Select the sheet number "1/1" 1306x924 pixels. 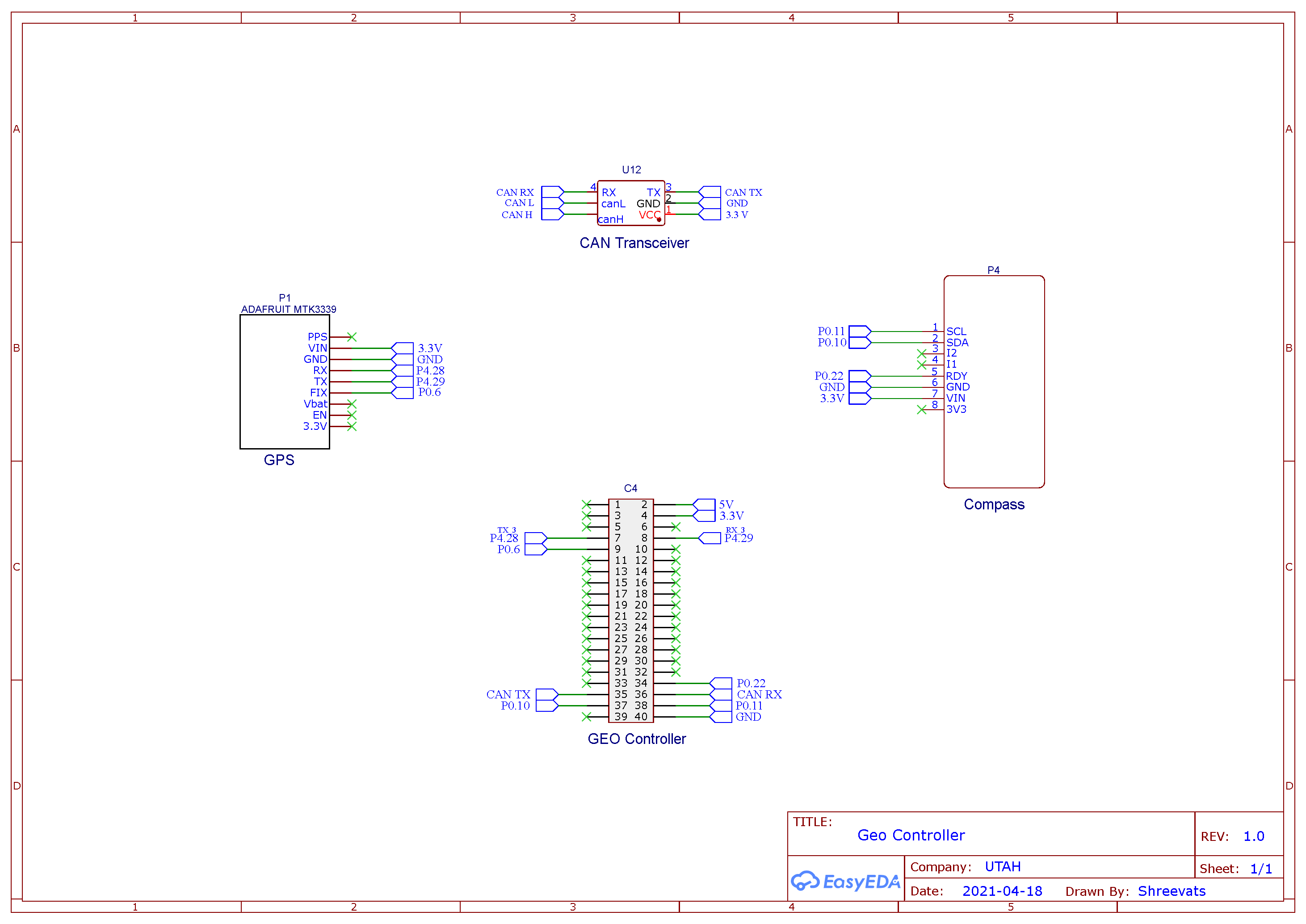(x=1261, y=869)
